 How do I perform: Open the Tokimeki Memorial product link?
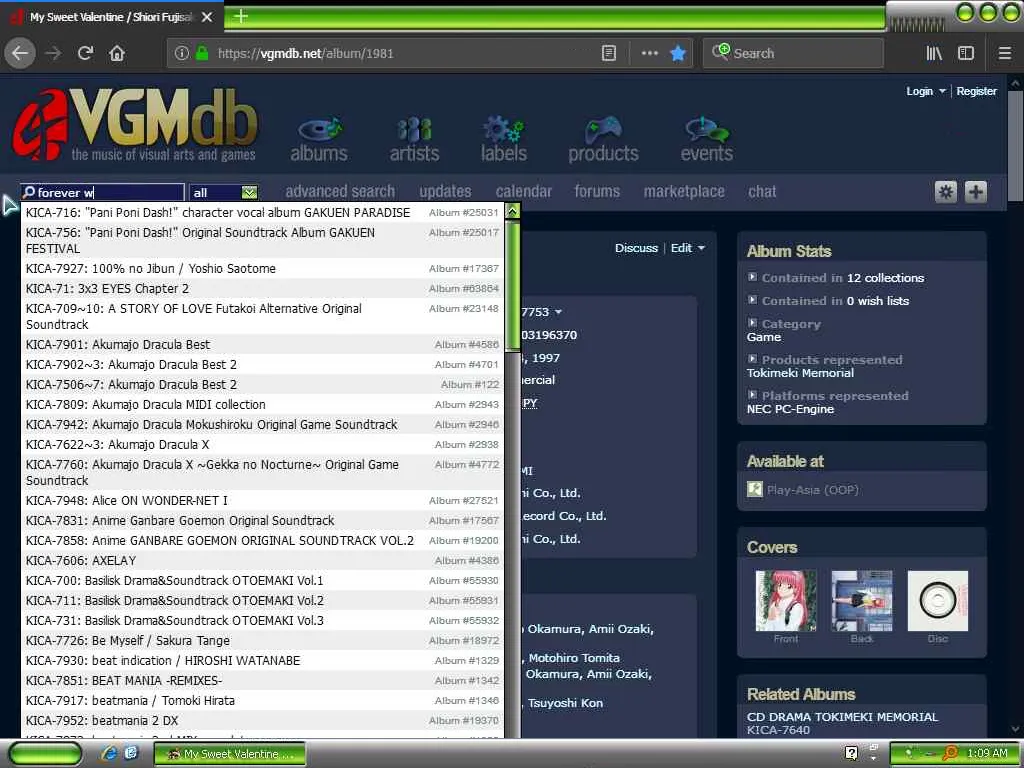pyautogui.click(x=801, y=373)
